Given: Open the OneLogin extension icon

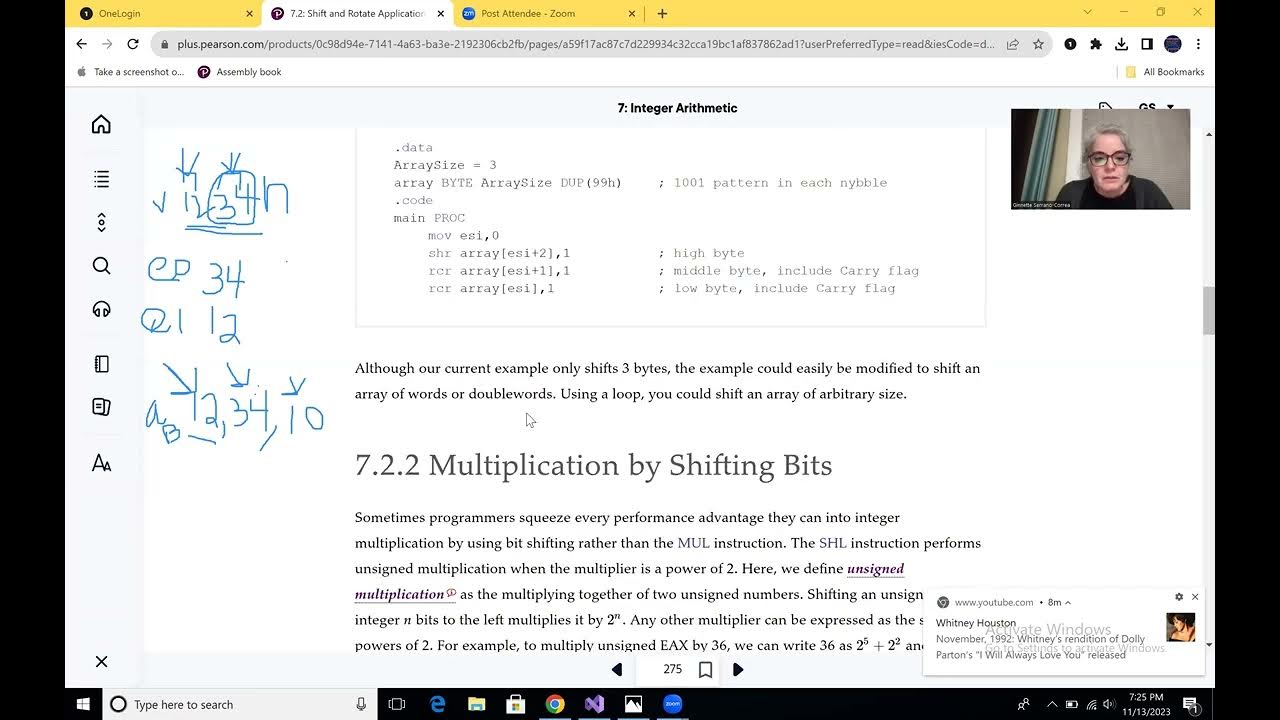Looking at the screenshot, I should pos(1070,44).
